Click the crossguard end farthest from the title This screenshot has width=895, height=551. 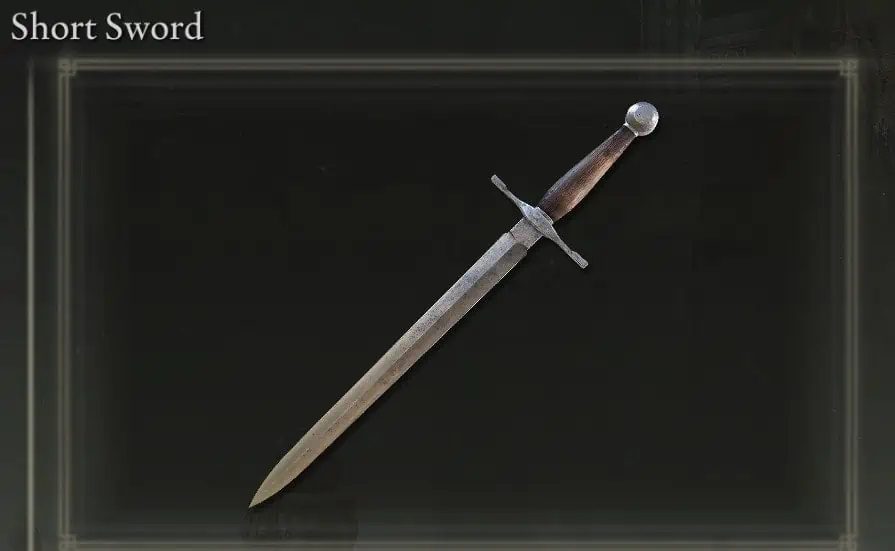578,260
